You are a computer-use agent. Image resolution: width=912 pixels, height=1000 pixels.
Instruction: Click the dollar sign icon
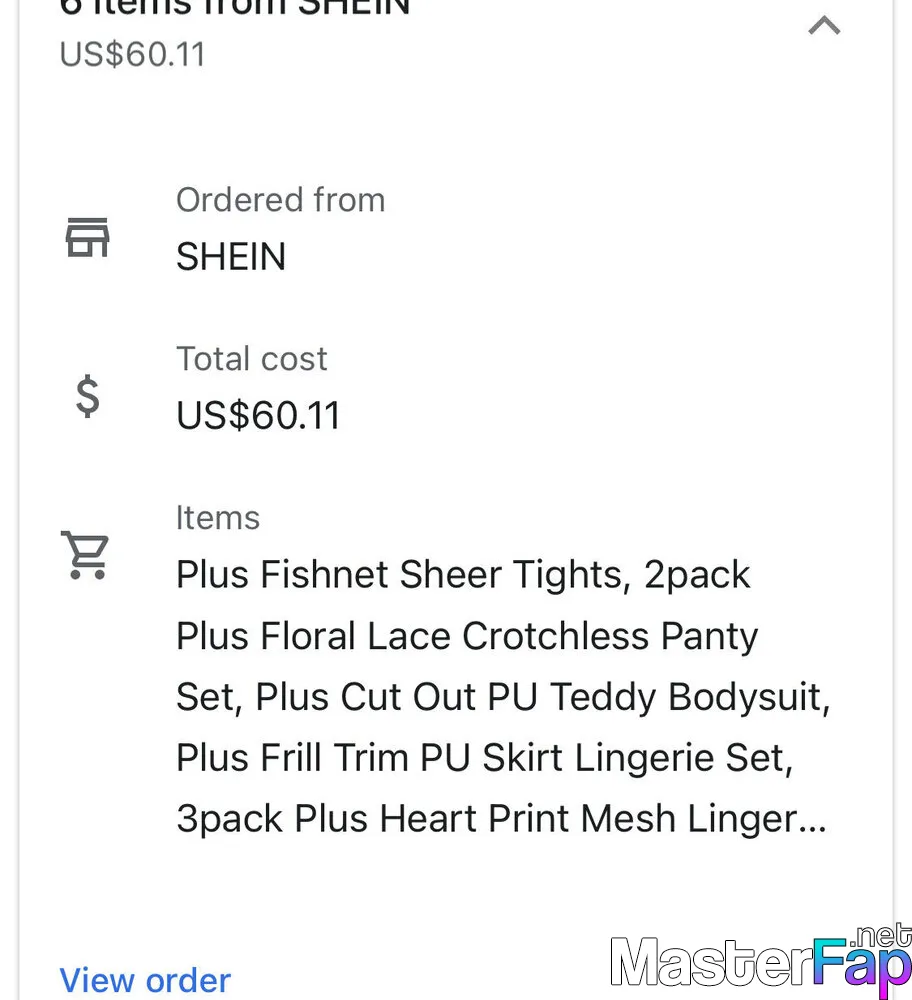(x=87, y=396)
